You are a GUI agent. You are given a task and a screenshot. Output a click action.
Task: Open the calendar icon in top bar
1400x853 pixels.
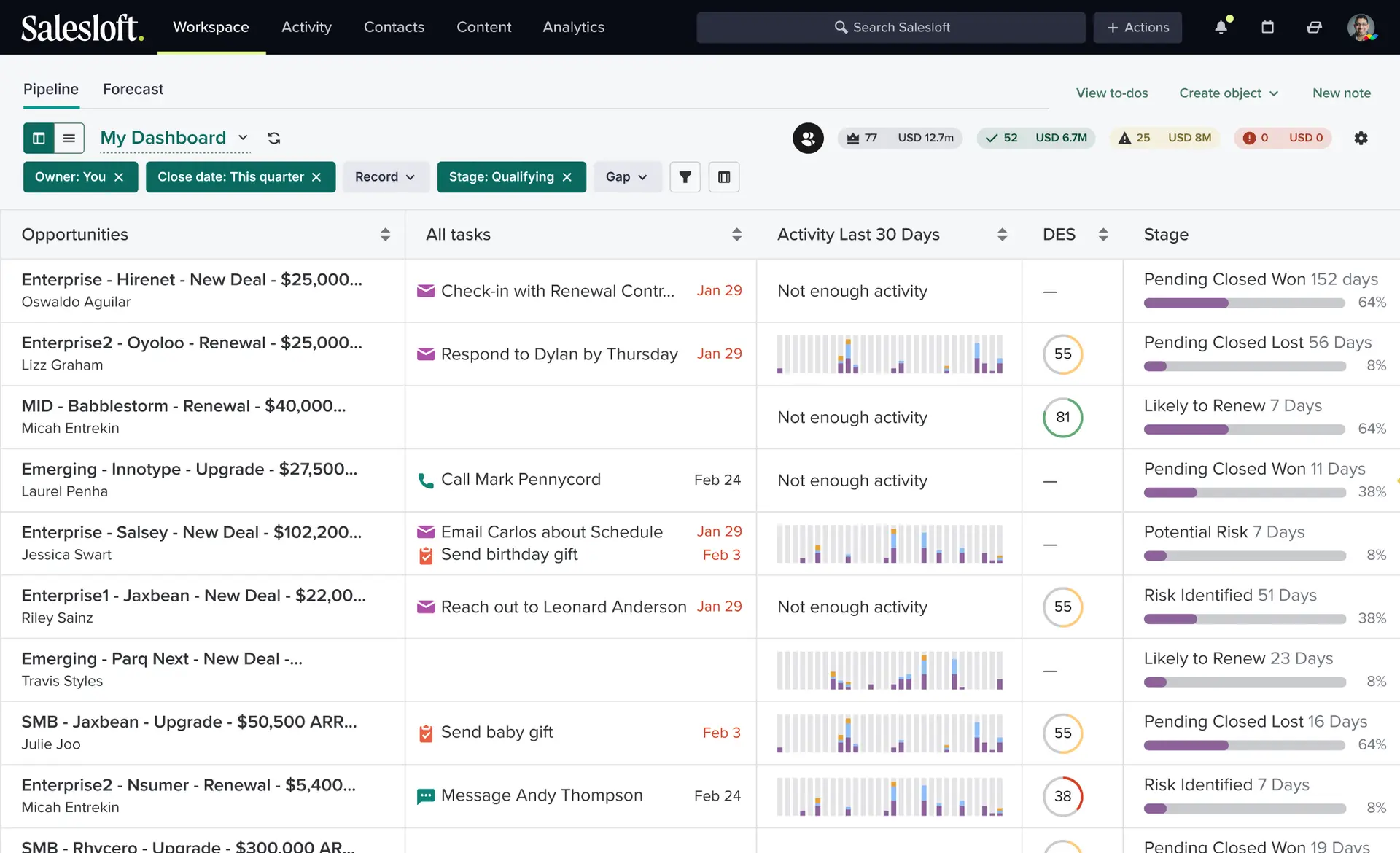point(1268,27)
